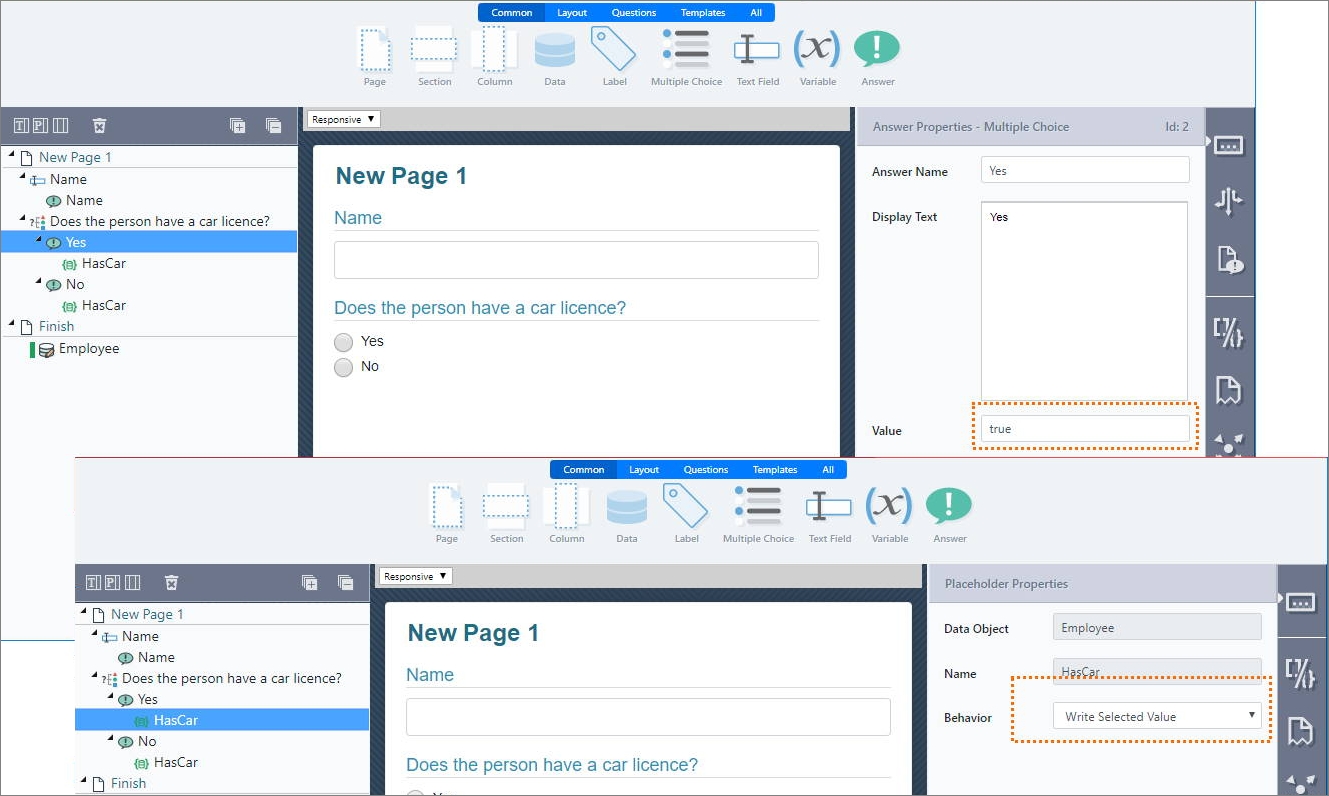Click the T view icon in upper tree toolbar

21,125
